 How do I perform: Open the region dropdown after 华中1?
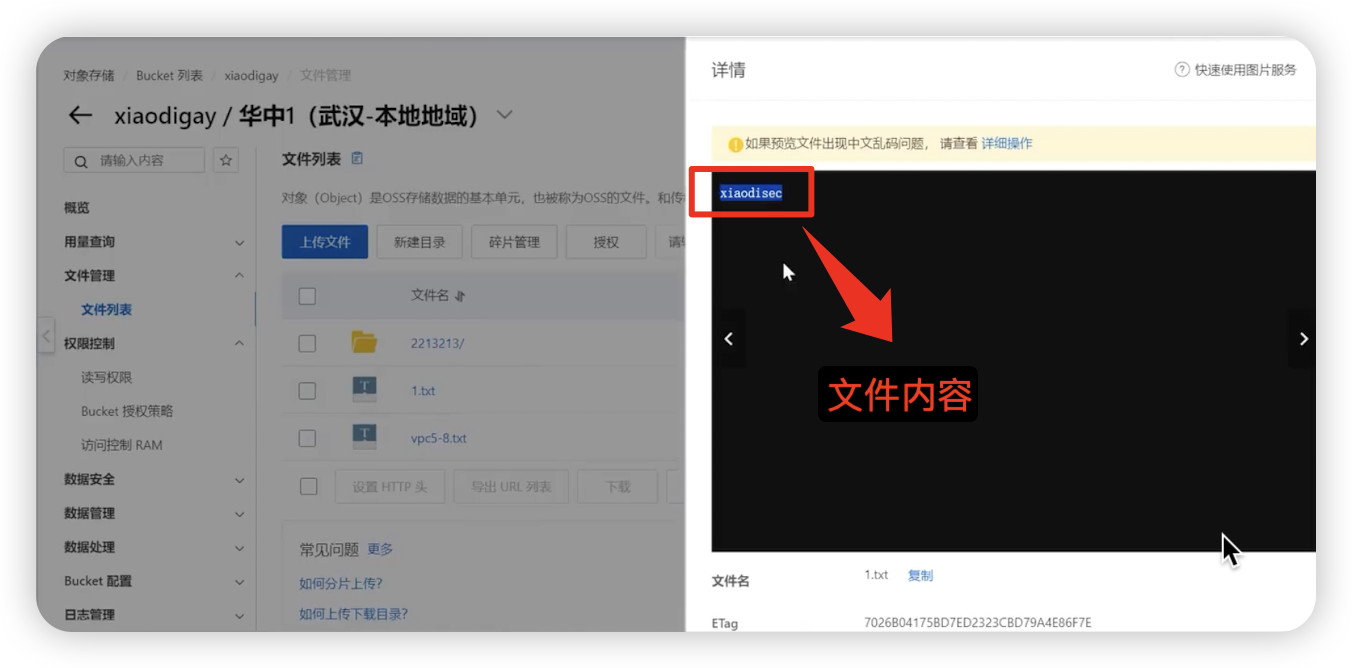click(x=505, y=116)
